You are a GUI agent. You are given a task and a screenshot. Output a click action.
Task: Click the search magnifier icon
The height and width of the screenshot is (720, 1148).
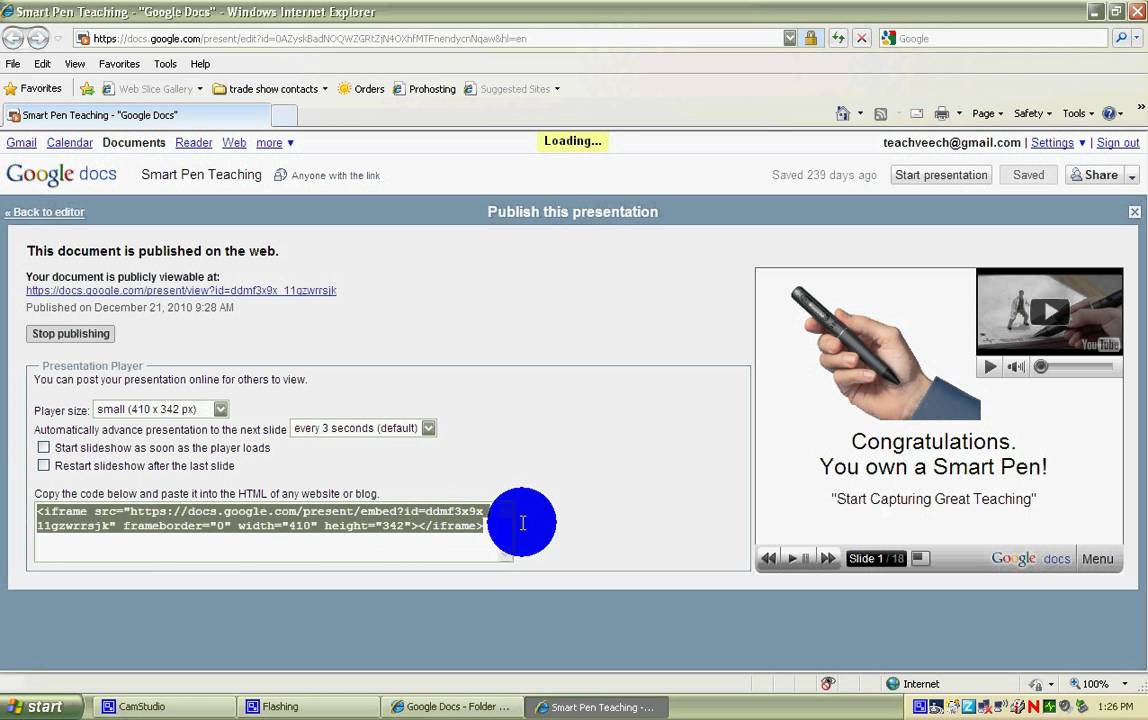pyautogui.click(x=1120, y=38)
